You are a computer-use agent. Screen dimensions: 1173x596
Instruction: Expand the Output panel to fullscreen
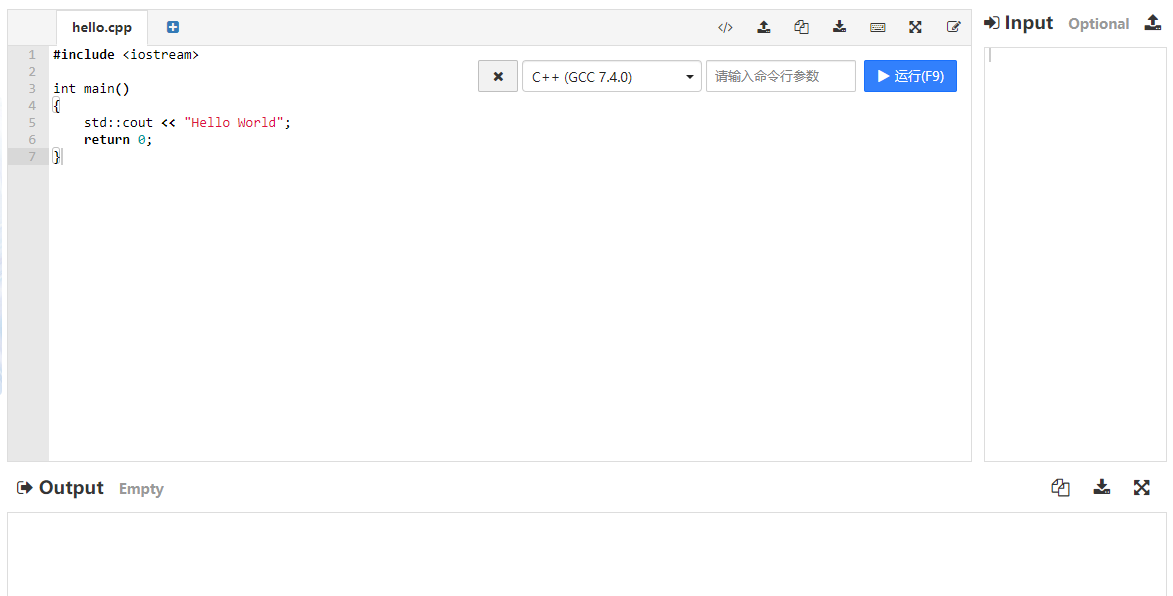tap(1141, 488)
